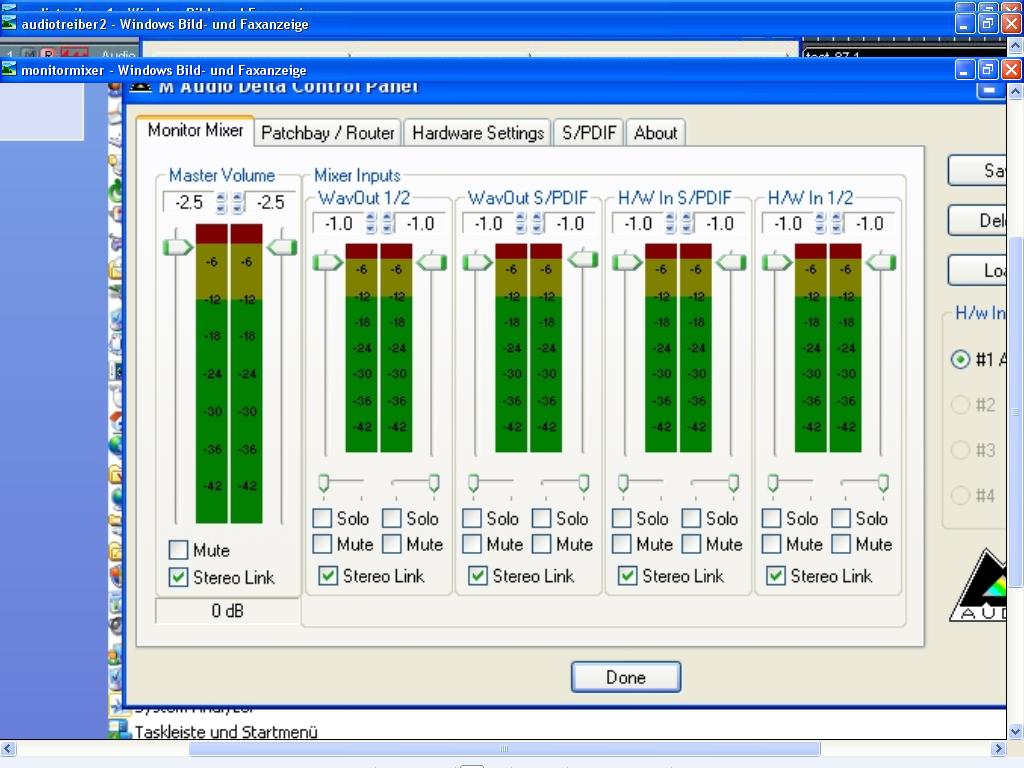The image size is (1024, 768).
Task: Click the left Master Volume -2.5 field
Action: coord(189,202)
